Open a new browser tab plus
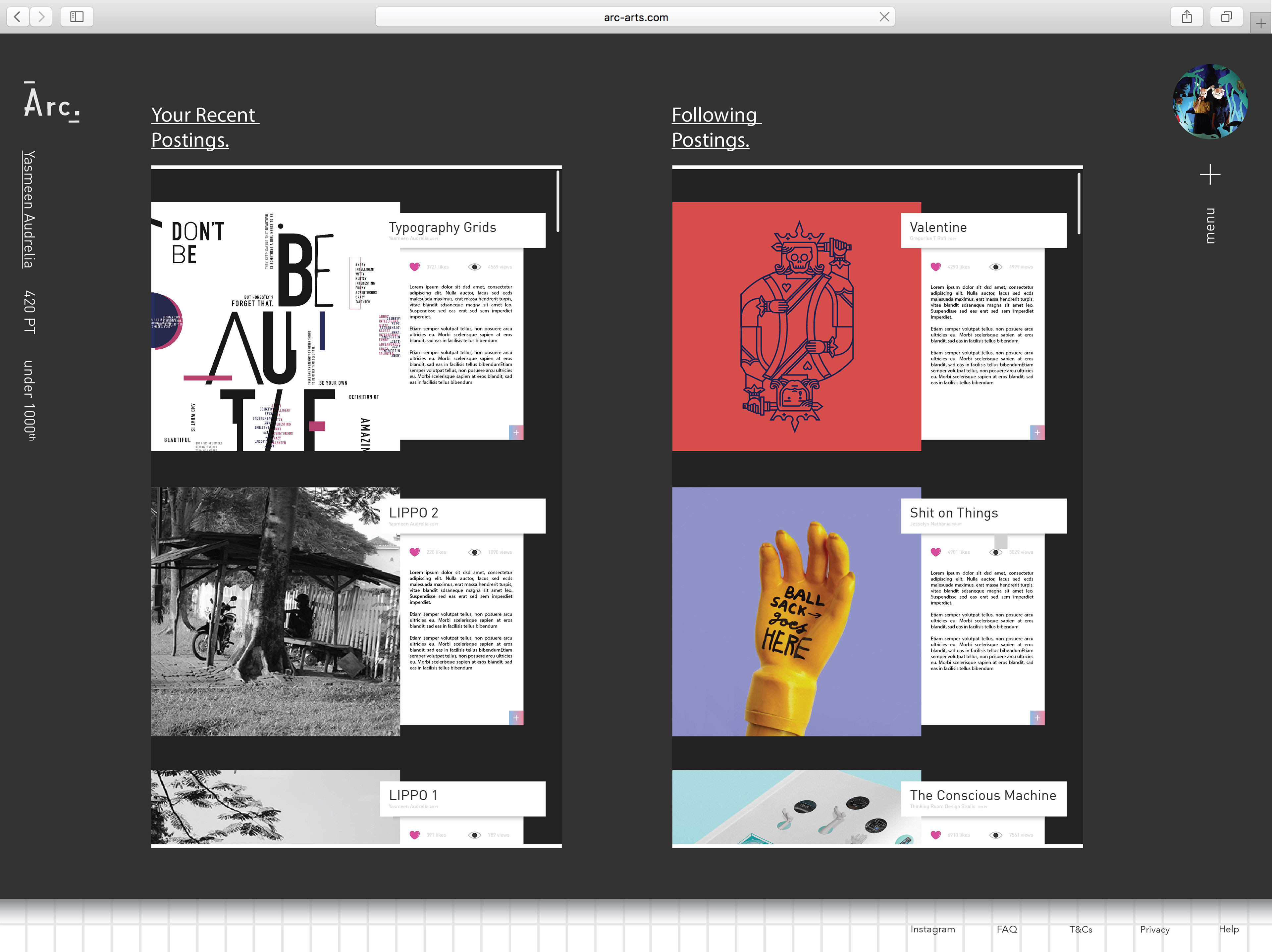1272x952 pixels. 1260,24
